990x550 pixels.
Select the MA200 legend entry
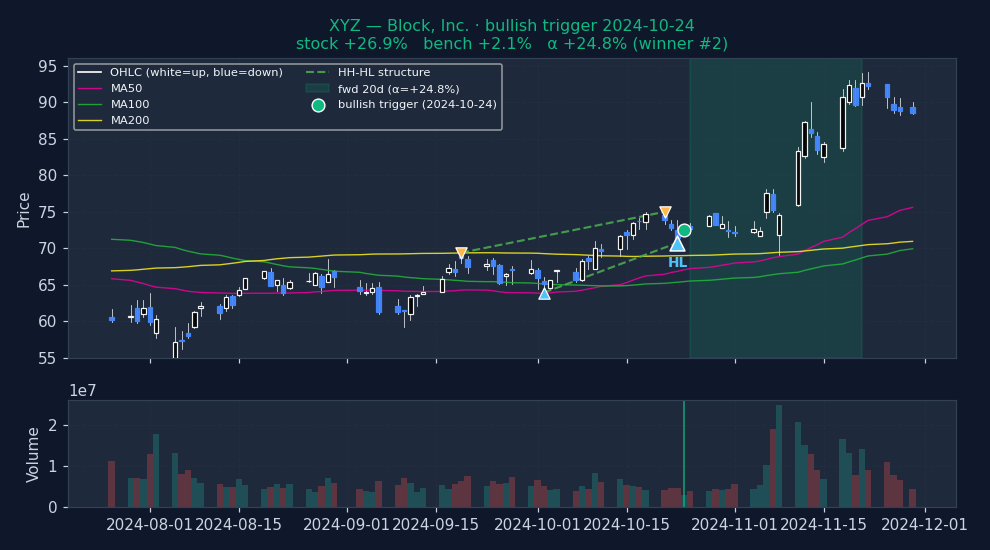[x=130, y=121]
